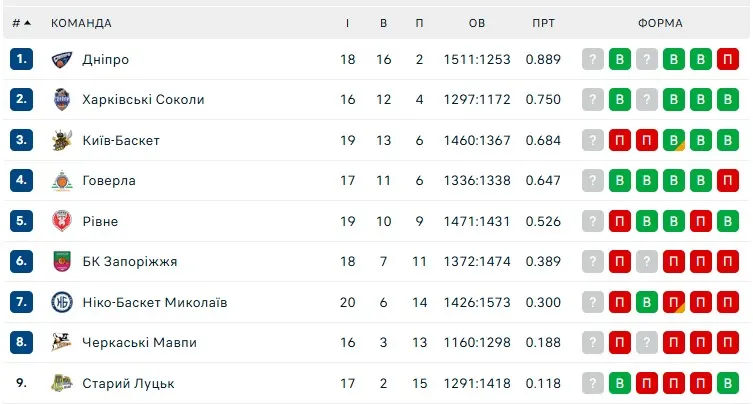Sort by the ПРТ column header
This screenshot has width=753, height=404.
(544, 23)
